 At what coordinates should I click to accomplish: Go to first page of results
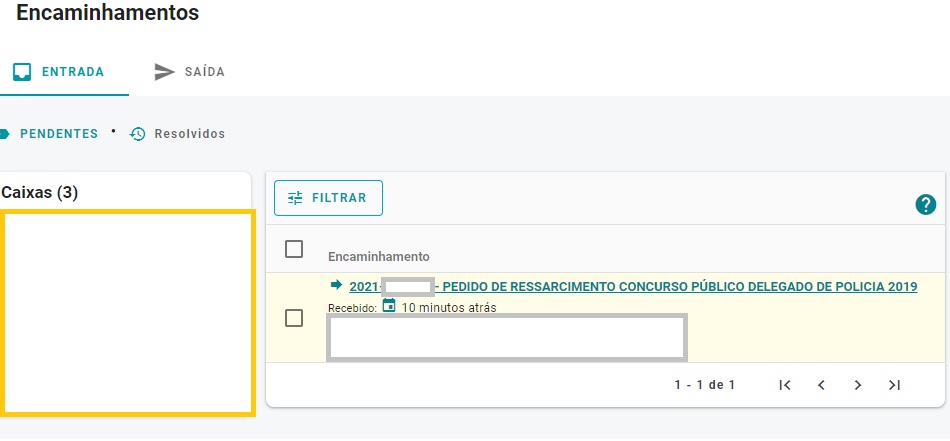pyautogui.click(x=785, y=385)
